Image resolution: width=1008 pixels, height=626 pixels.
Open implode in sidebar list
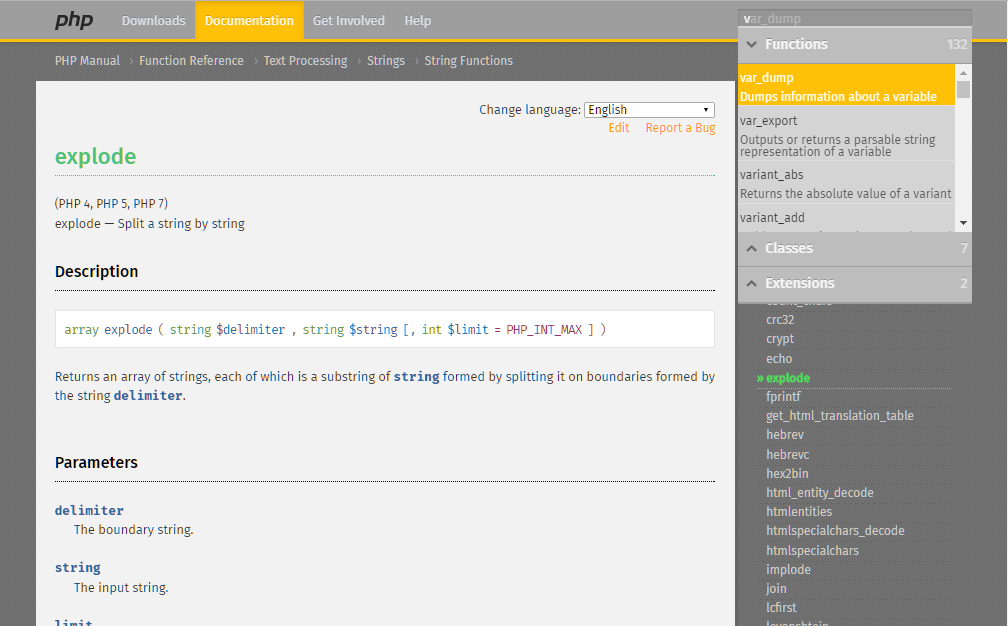(x=788, y=570)
